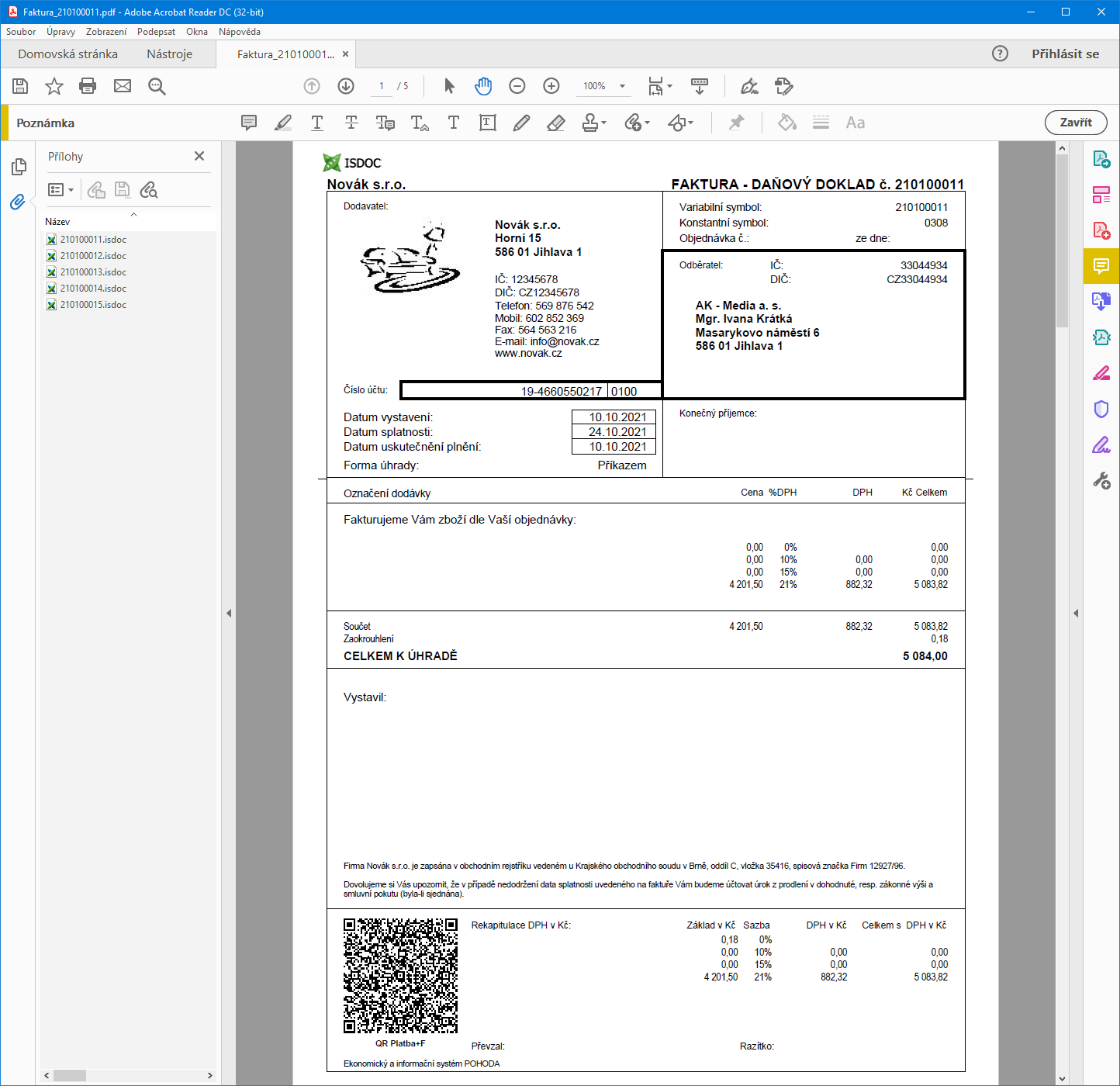Select the Pencil drawing tool
The width and height of the screenshot is (1120, 1086).
tap(521, 123)
